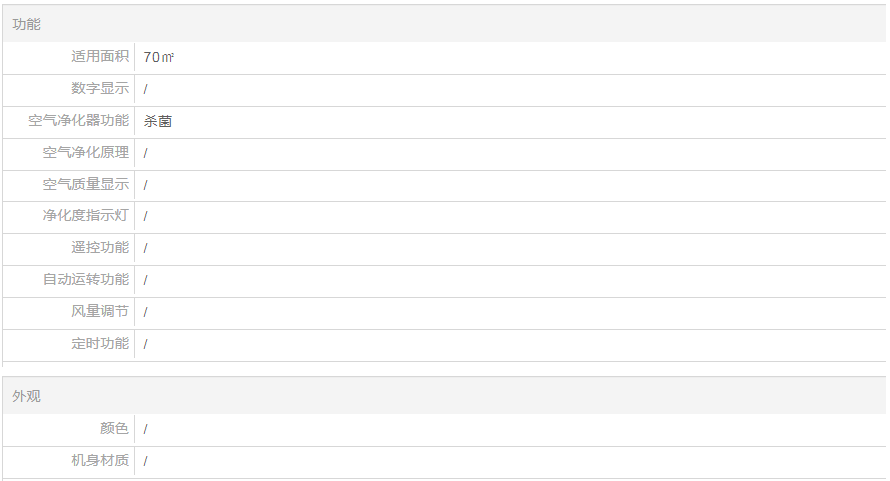Select the 数字显示 row label

tap(99, 89)
